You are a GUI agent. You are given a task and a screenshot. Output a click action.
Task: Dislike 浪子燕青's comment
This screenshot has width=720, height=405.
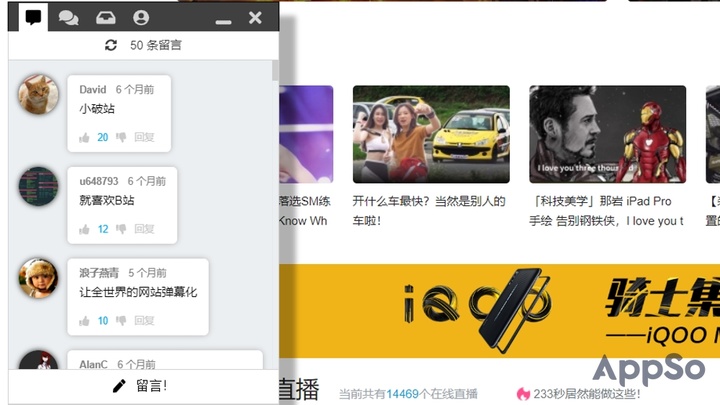click(121, 321)
